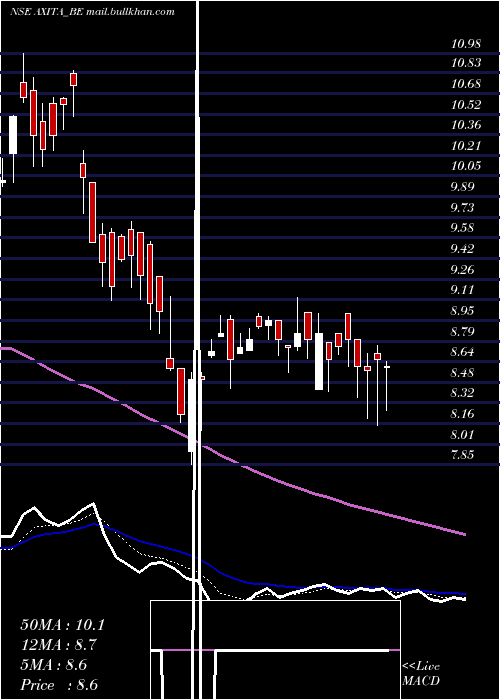Click the 5MA : 8.6 readout
This screenshot has height=700, width=500.
[54, 665]
